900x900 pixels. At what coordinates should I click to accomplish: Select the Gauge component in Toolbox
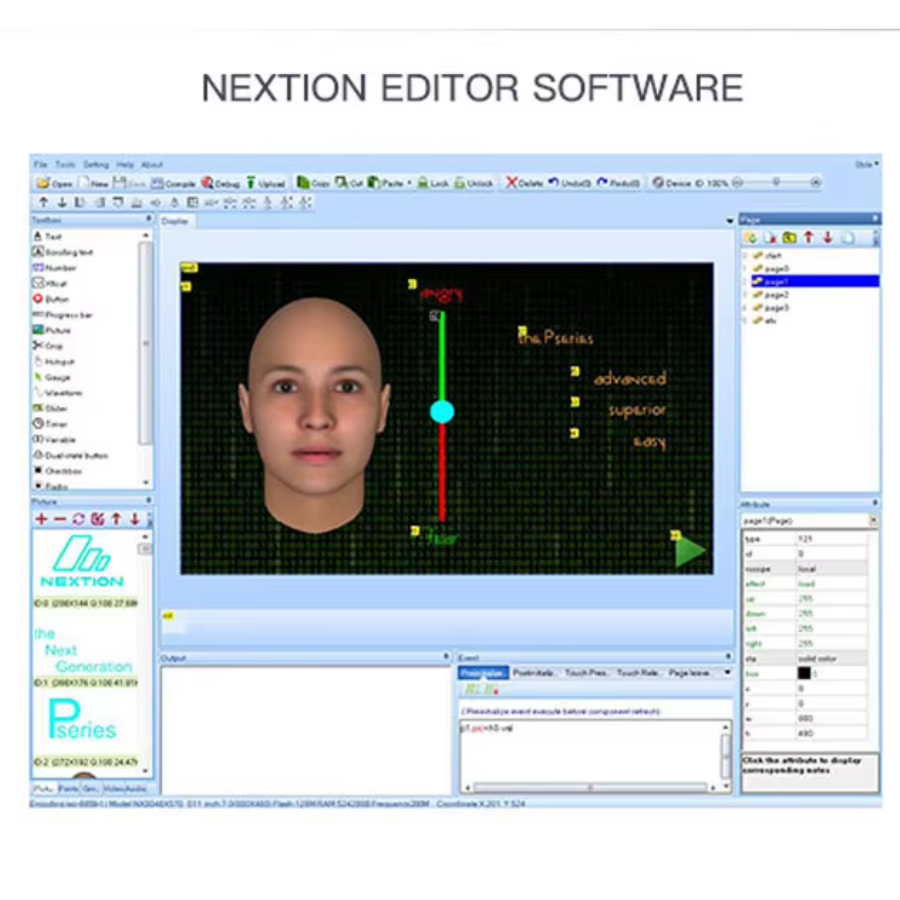pos(56,377)
